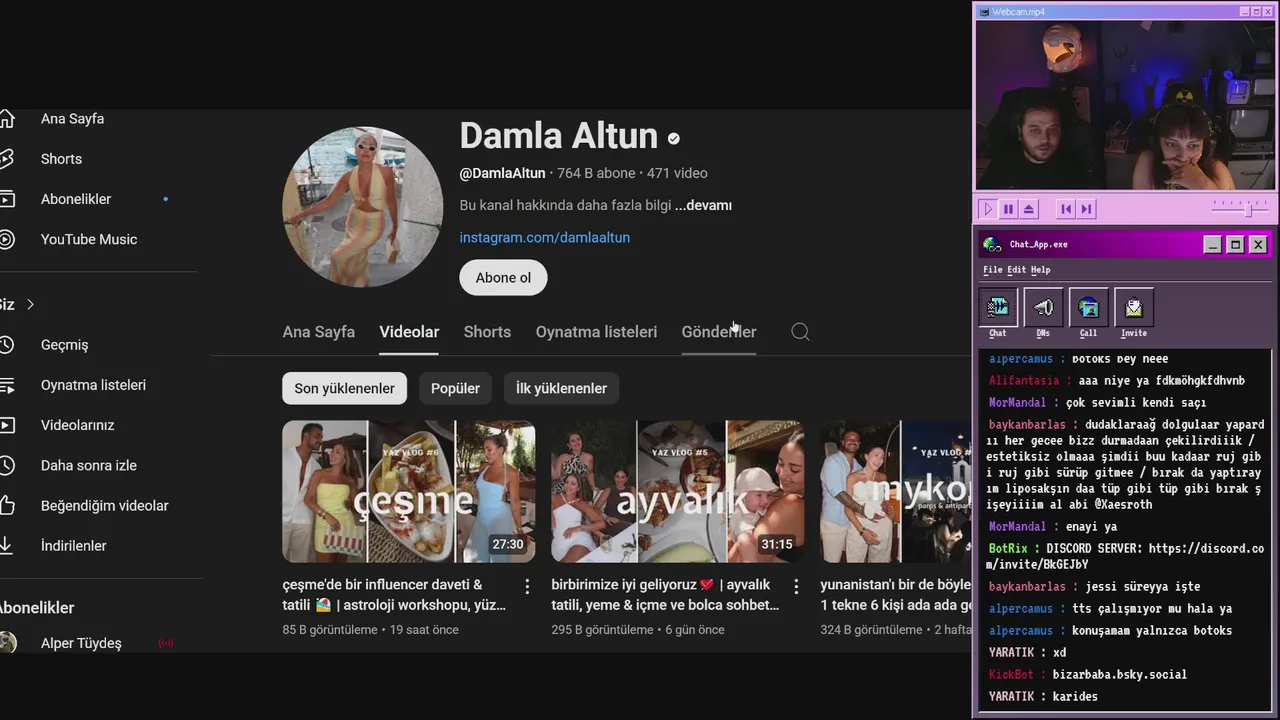The image size is (1280, 720).
Task: Click the channel search magnifier icon
Action: [x=800, y=332]
